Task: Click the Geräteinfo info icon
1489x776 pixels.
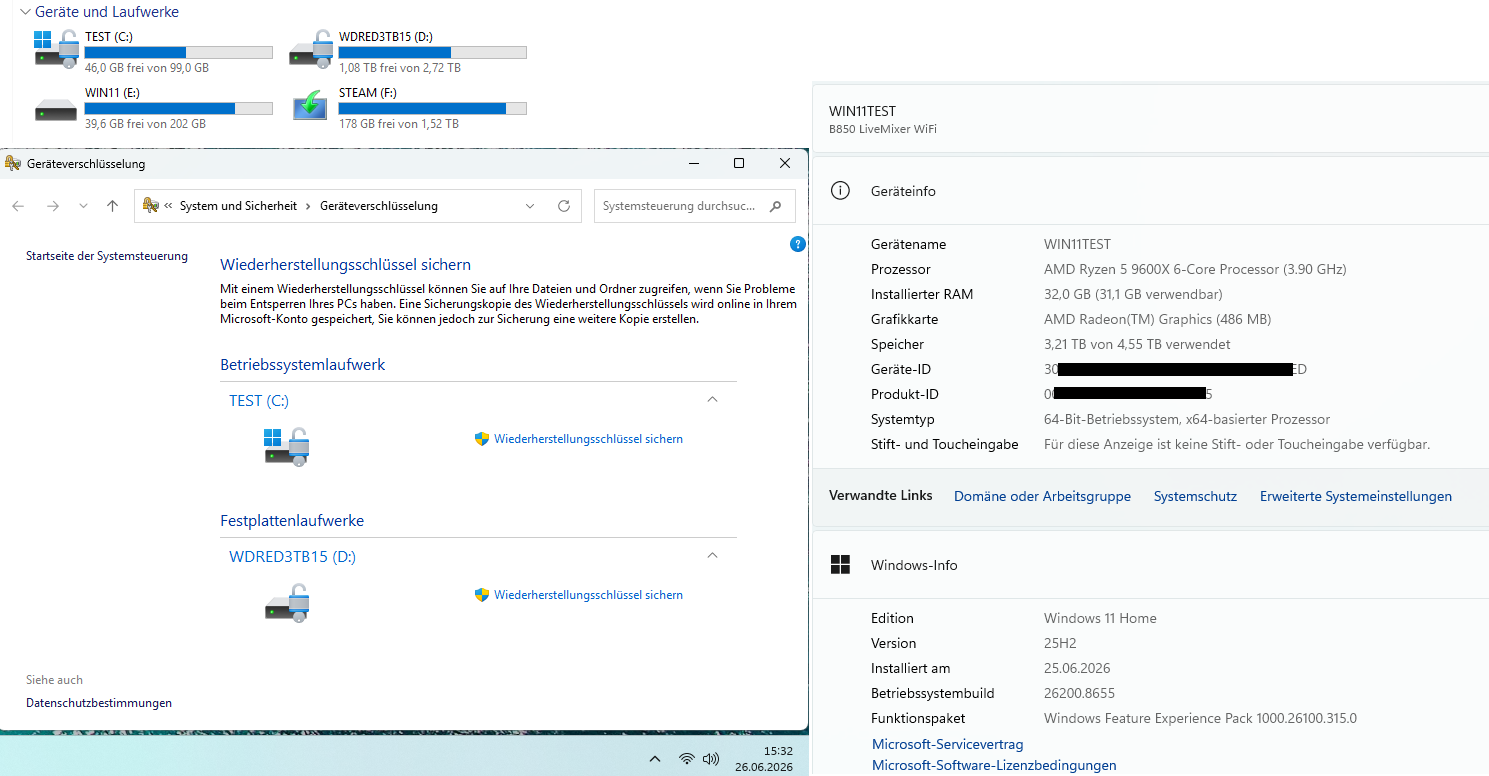Action: click(x=840, y=191)
